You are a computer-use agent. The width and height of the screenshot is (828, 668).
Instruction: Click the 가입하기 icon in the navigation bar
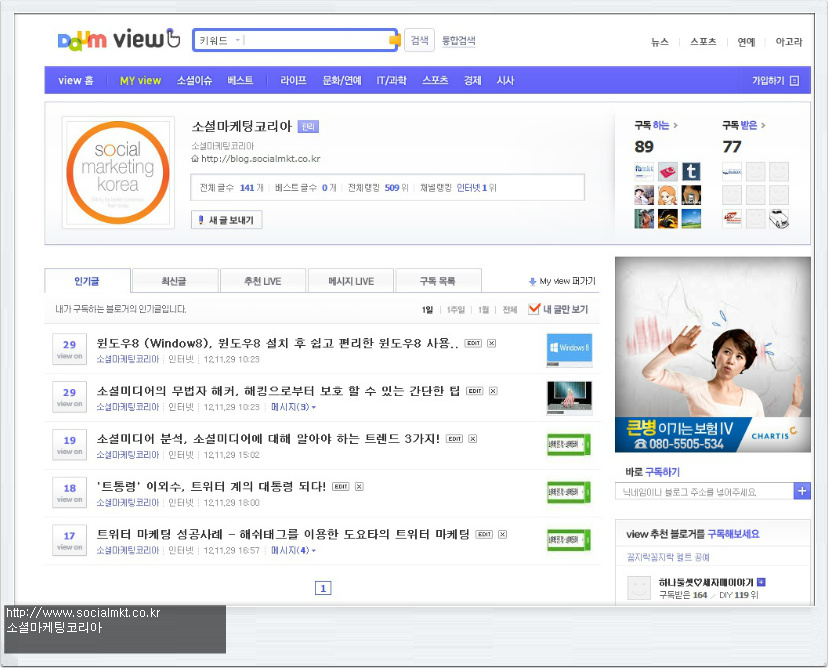tap(794, 81)
